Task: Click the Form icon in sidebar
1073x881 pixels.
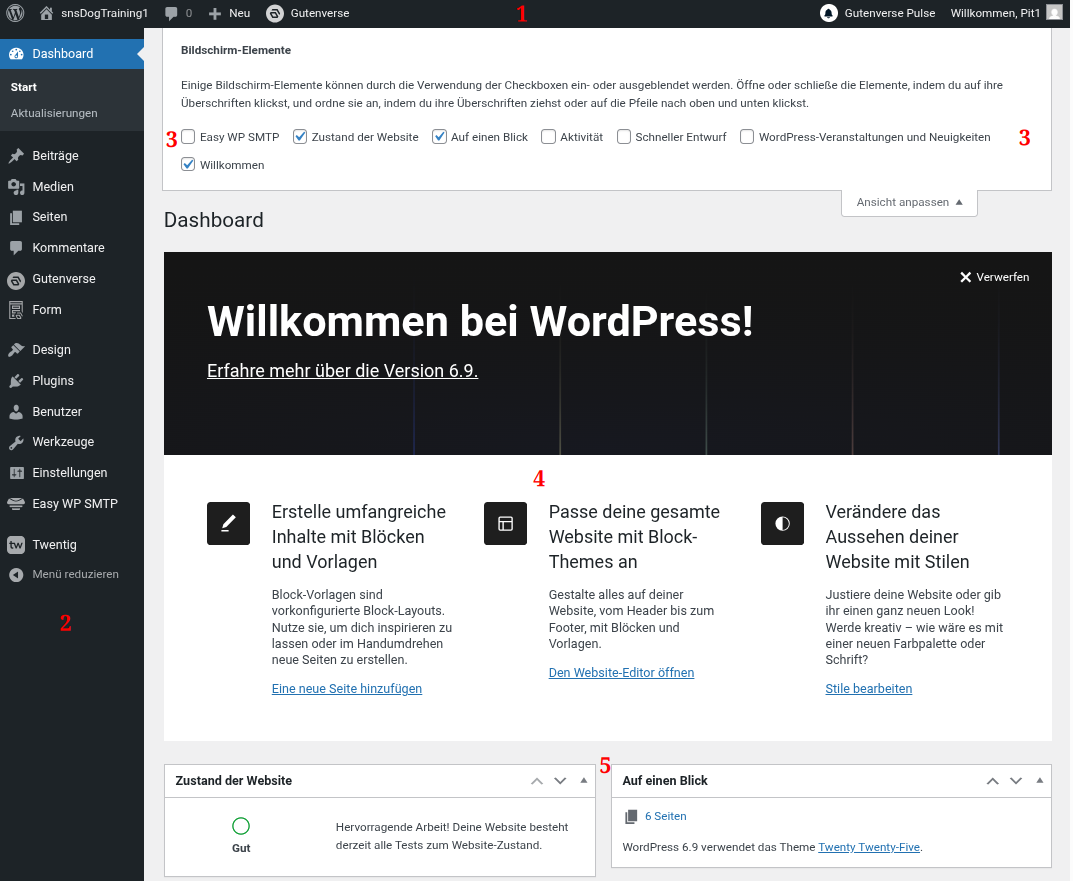Action: pos(16,310)
